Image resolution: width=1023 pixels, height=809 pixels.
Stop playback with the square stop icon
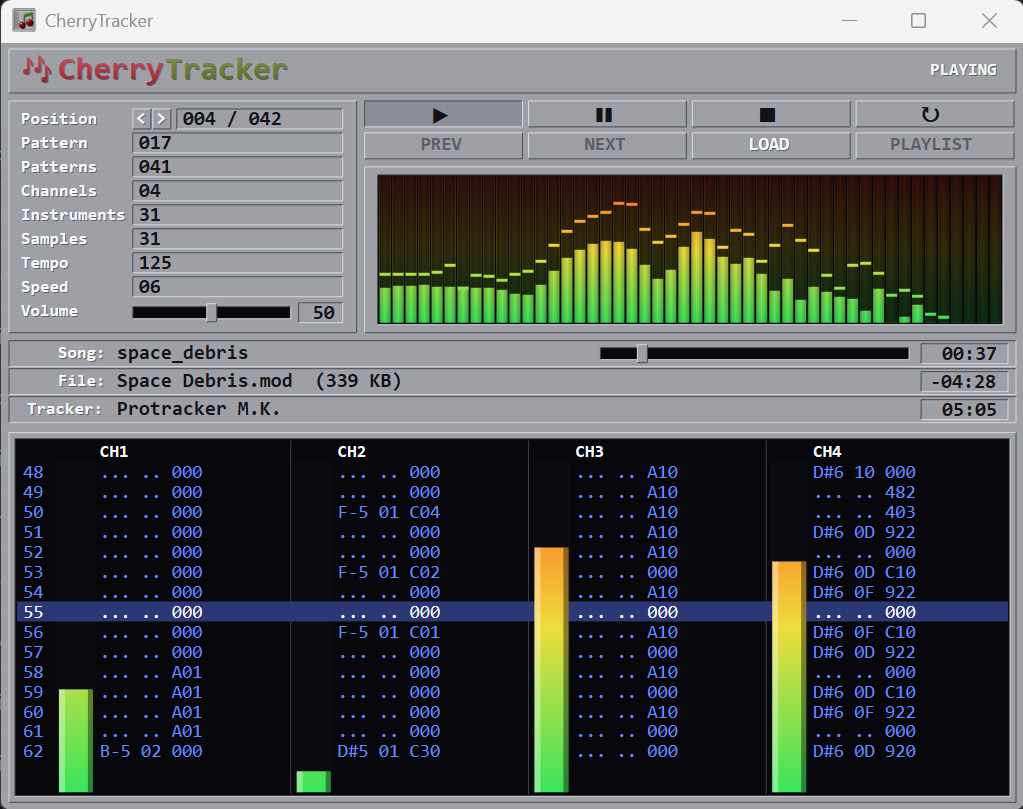(771, 115)
